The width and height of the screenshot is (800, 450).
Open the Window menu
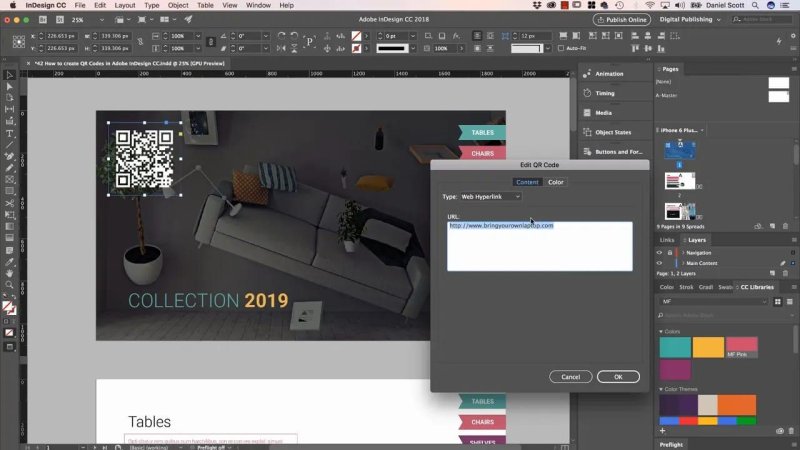pyautogui.click(x=258, y=5)
